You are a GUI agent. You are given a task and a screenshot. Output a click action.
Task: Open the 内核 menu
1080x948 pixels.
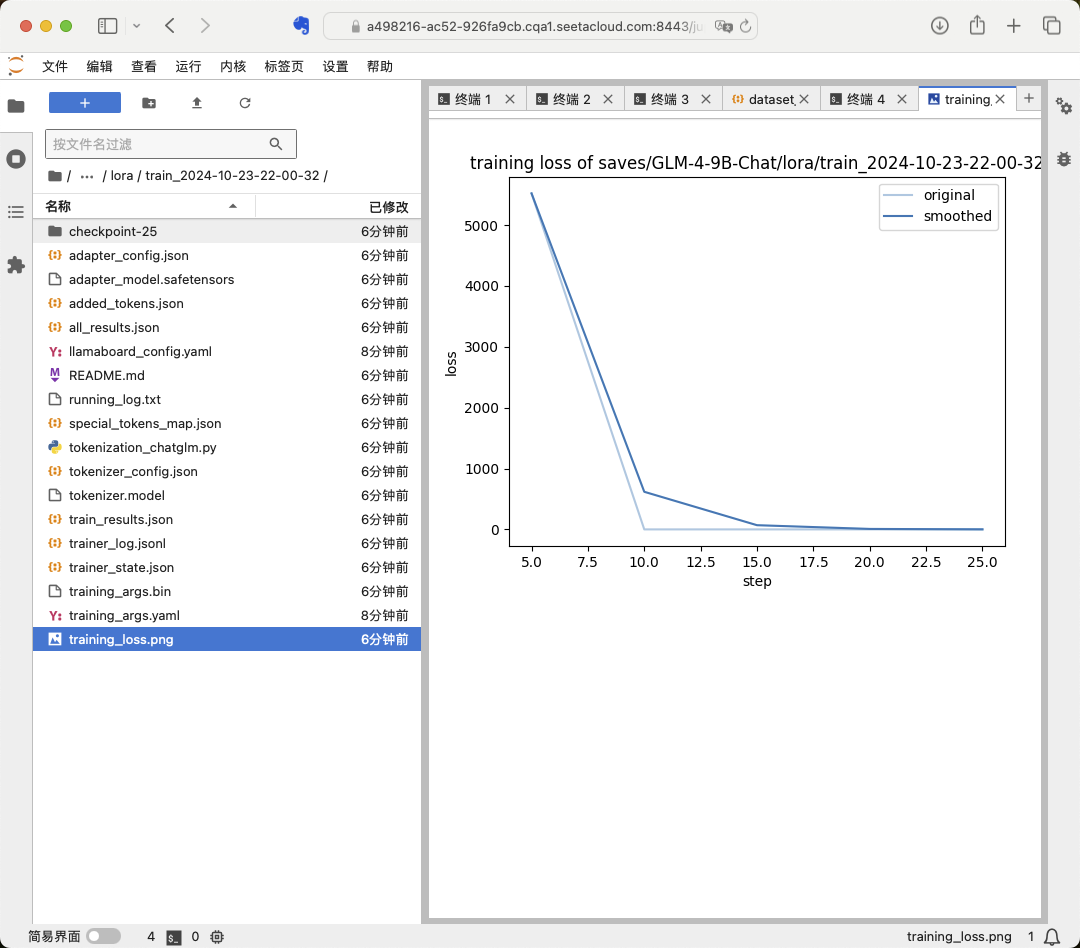pyautogui.click(x=233, y=66)
